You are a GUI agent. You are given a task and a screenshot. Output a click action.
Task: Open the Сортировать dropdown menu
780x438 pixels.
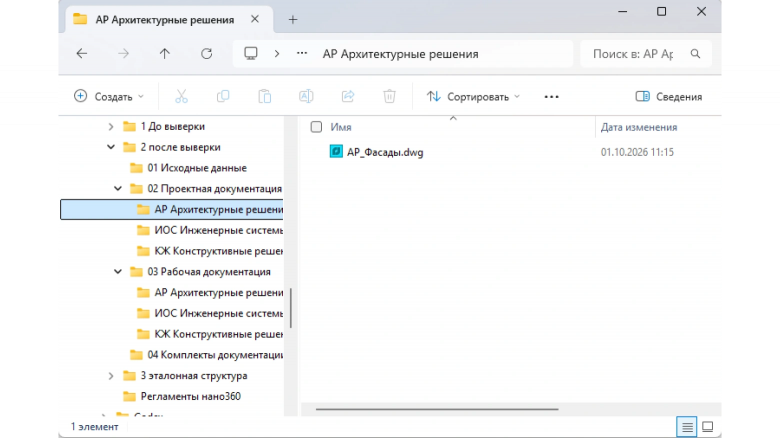pos(473,97)
